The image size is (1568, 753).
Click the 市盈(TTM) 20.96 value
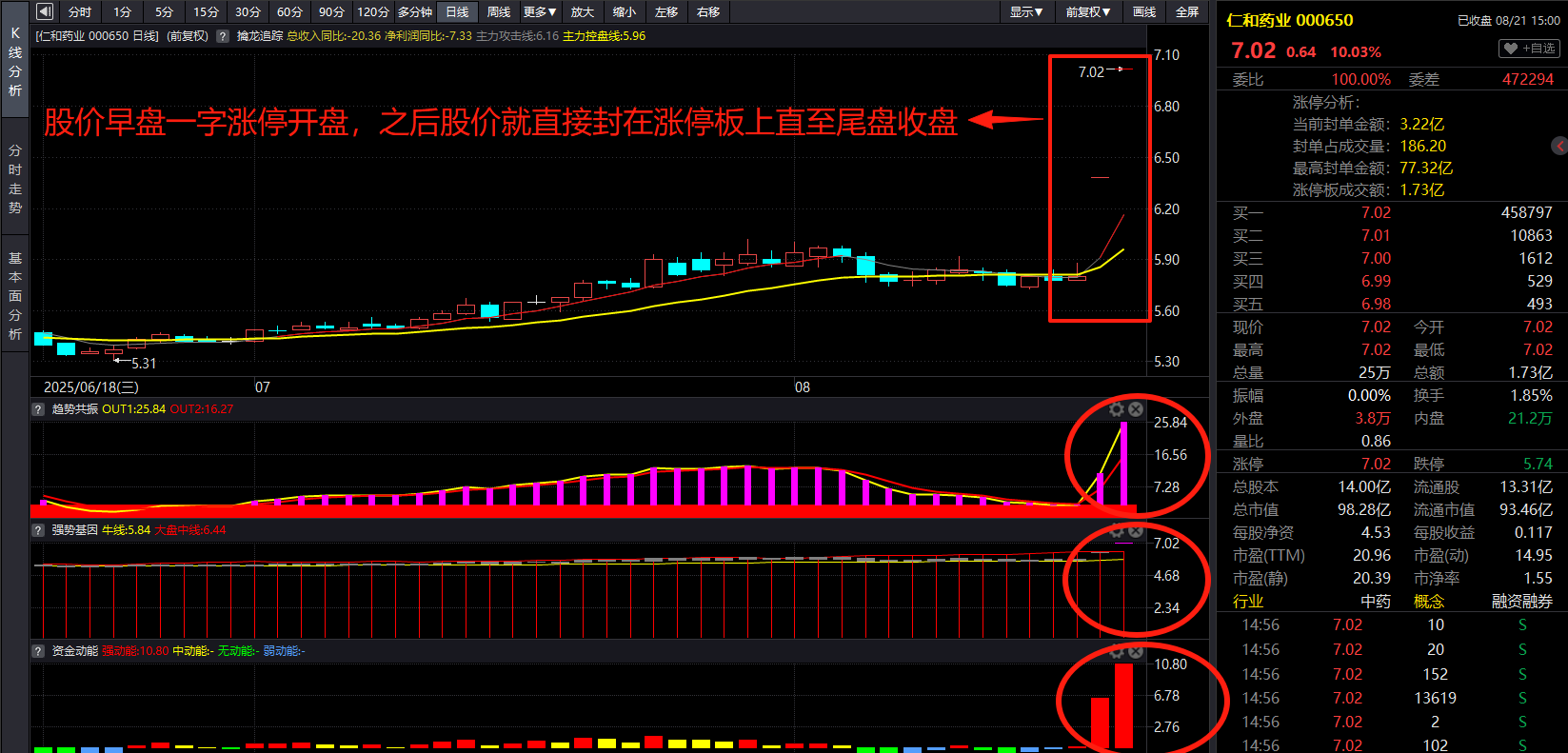[x=1372, y=556]
